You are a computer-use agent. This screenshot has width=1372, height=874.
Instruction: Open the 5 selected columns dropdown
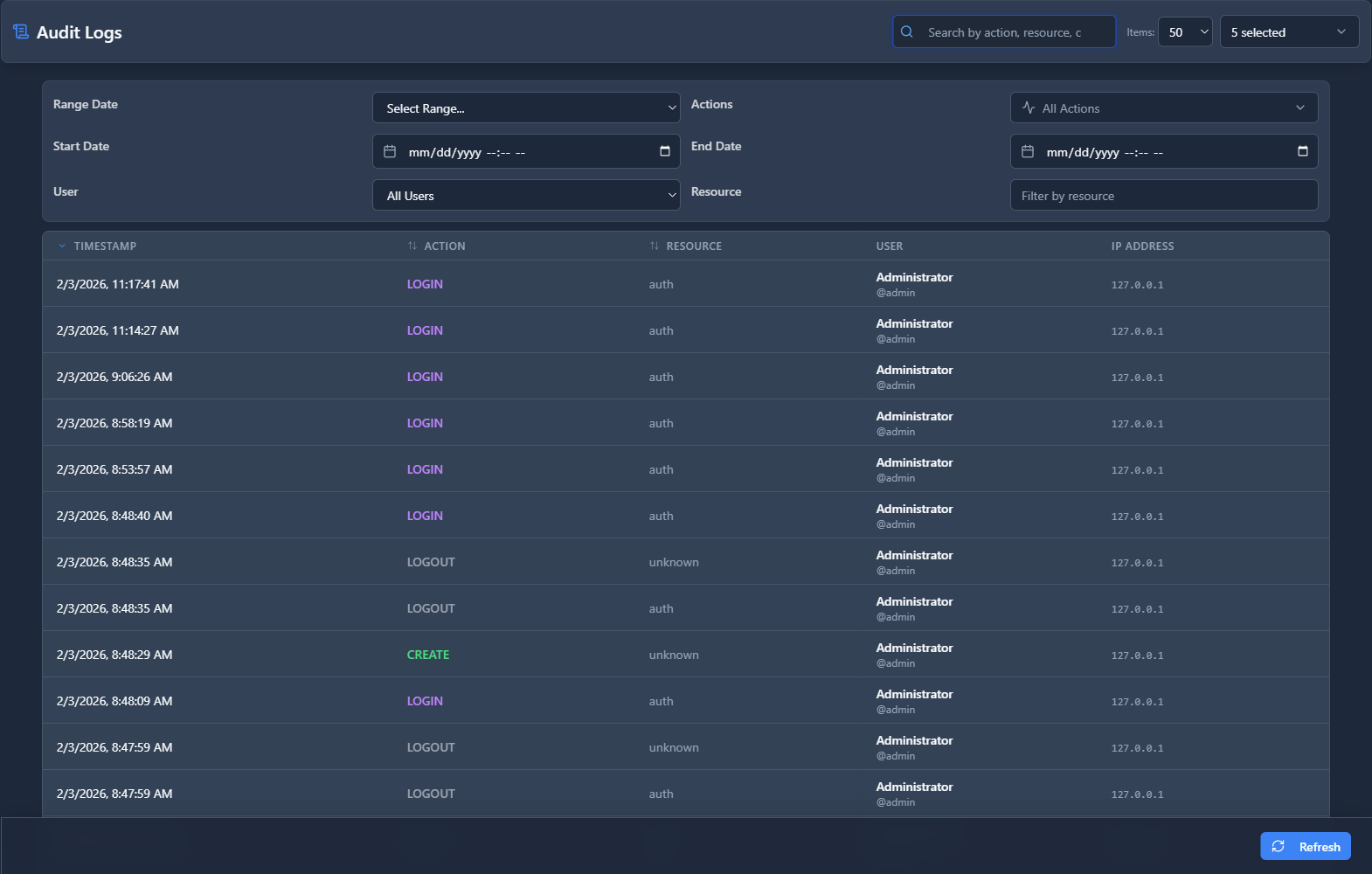[1289, 31]
